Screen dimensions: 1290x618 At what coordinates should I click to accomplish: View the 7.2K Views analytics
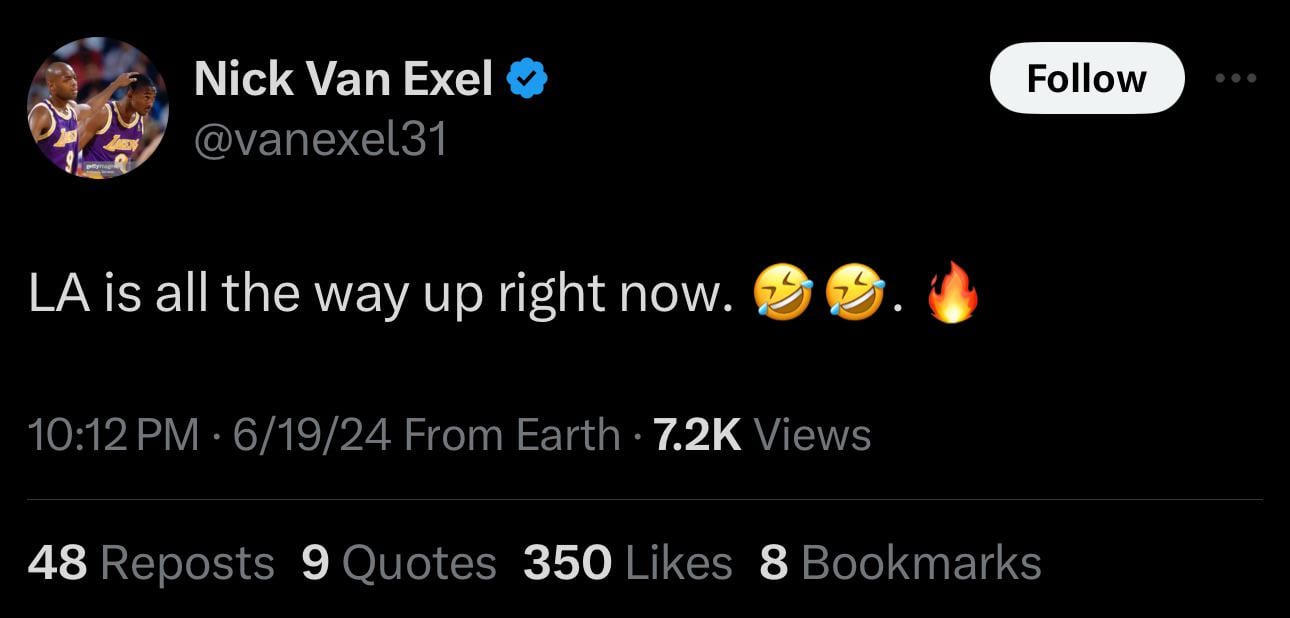pos(761,435)
